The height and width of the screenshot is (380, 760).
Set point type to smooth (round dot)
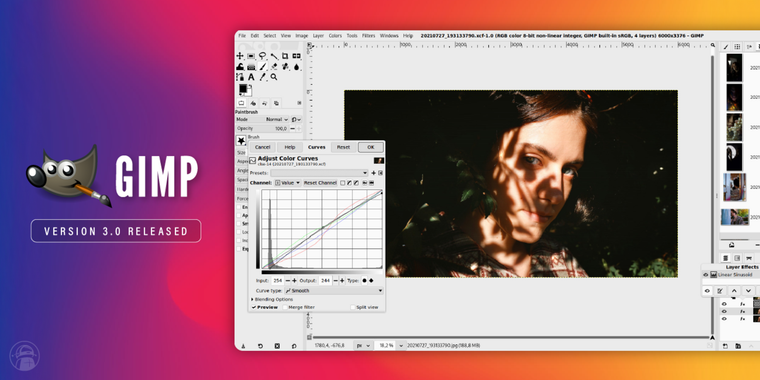[x=364, y=281]
